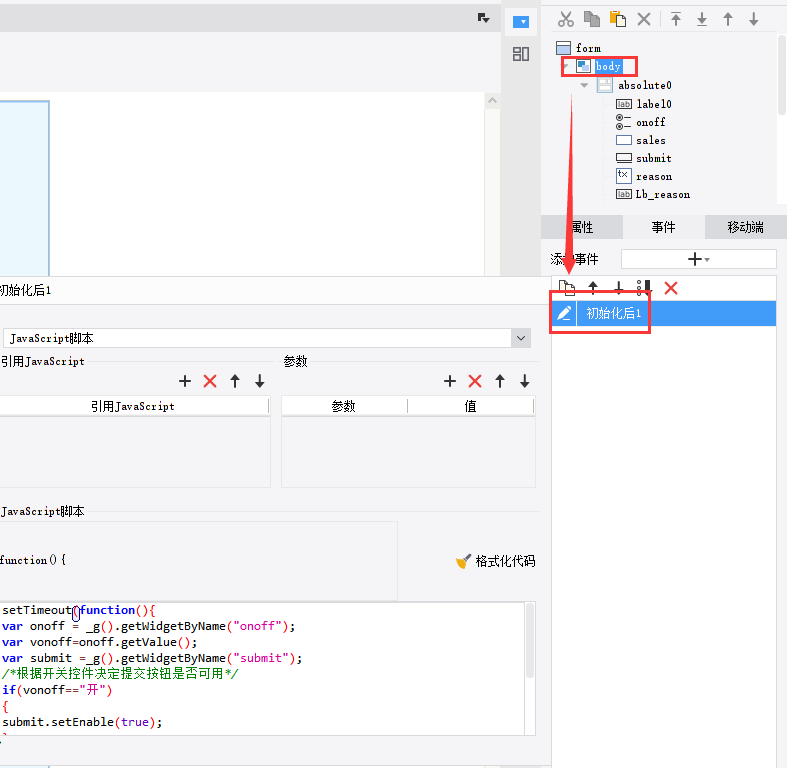Move the event down with the down arrow icon
The image size is (787, 768).
pyautogui.click(x=618, y=288)
